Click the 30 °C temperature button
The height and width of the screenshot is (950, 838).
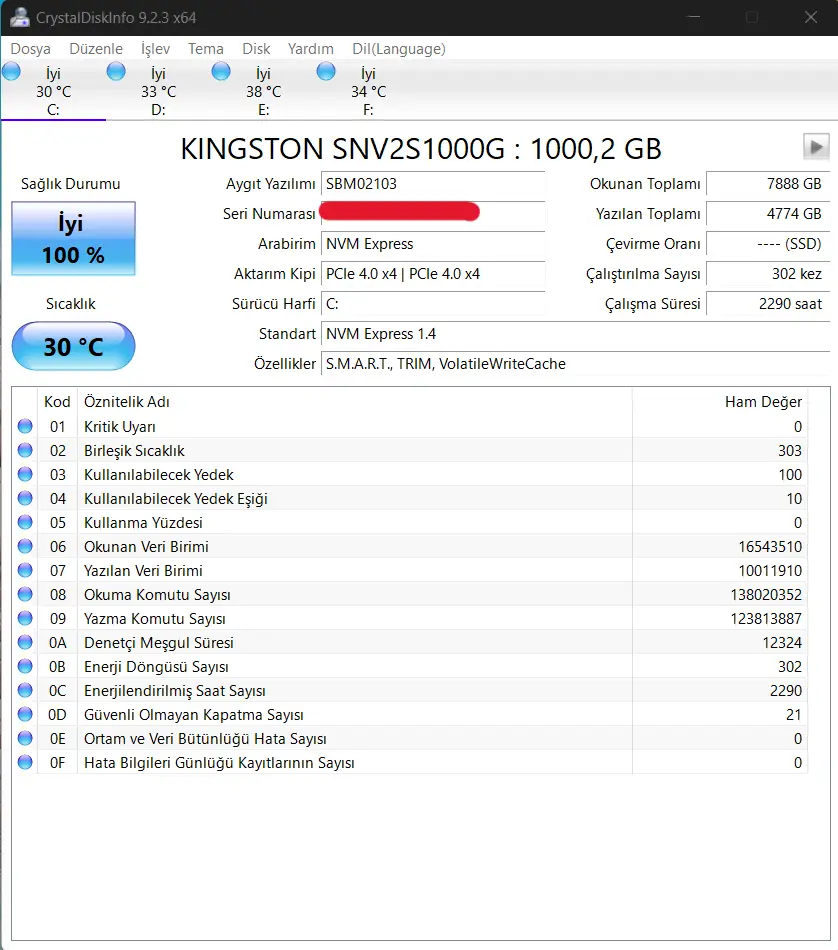pyautogui.click(x=73, y=347)
